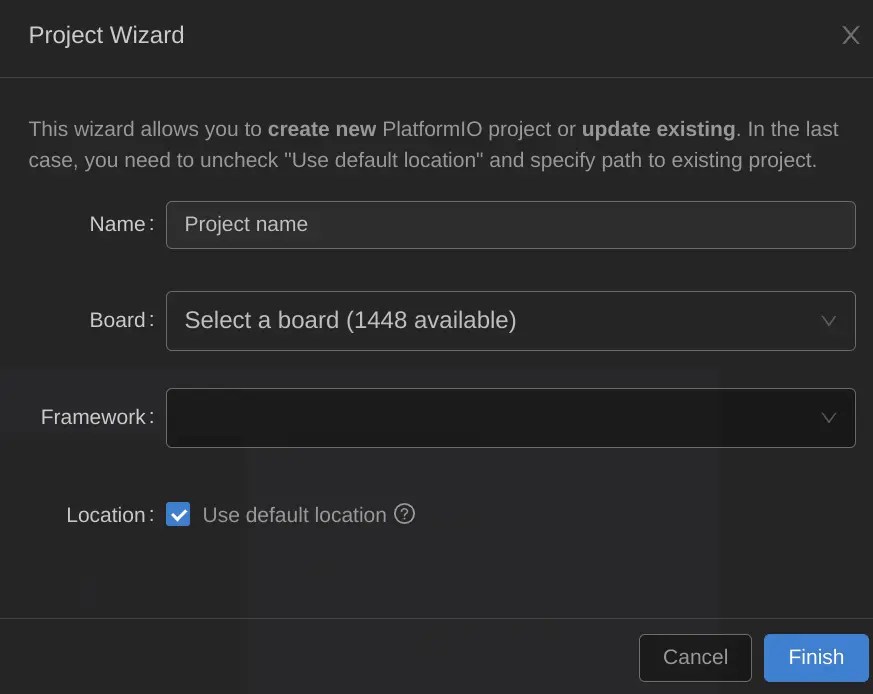Select a board from 1448 available boards
This screenshot has height=694, width=873.
[x=510, y=320]
